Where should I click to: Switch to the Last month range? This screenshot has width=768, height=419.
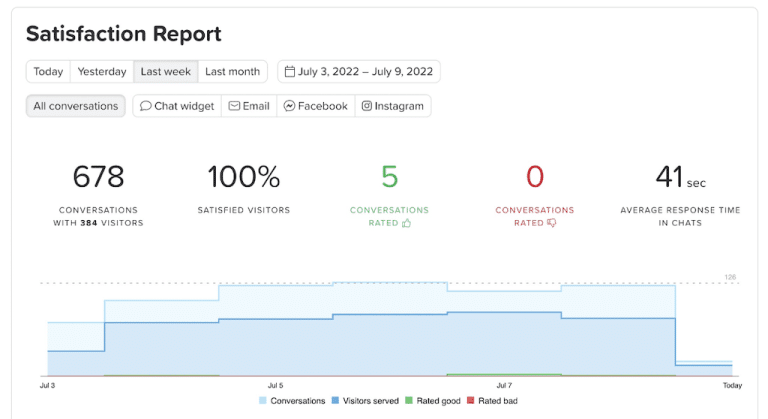tap(233, 72)
